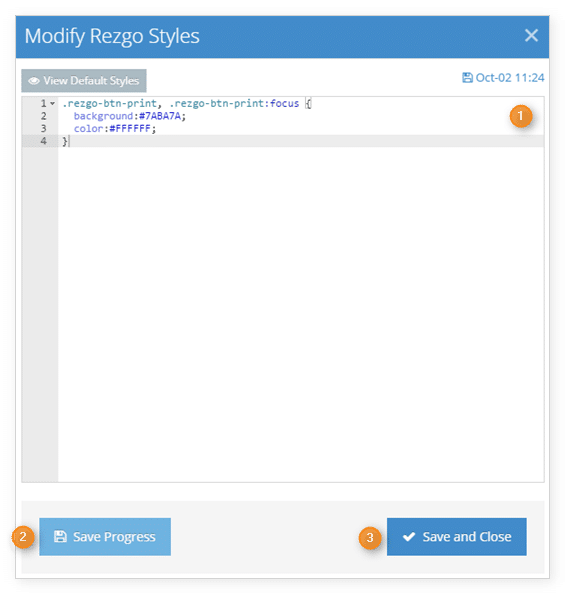Select line number 2 in the gutter
Viewport: 565px width, 594px height.
pyautogui.click(x=44, y=116)
